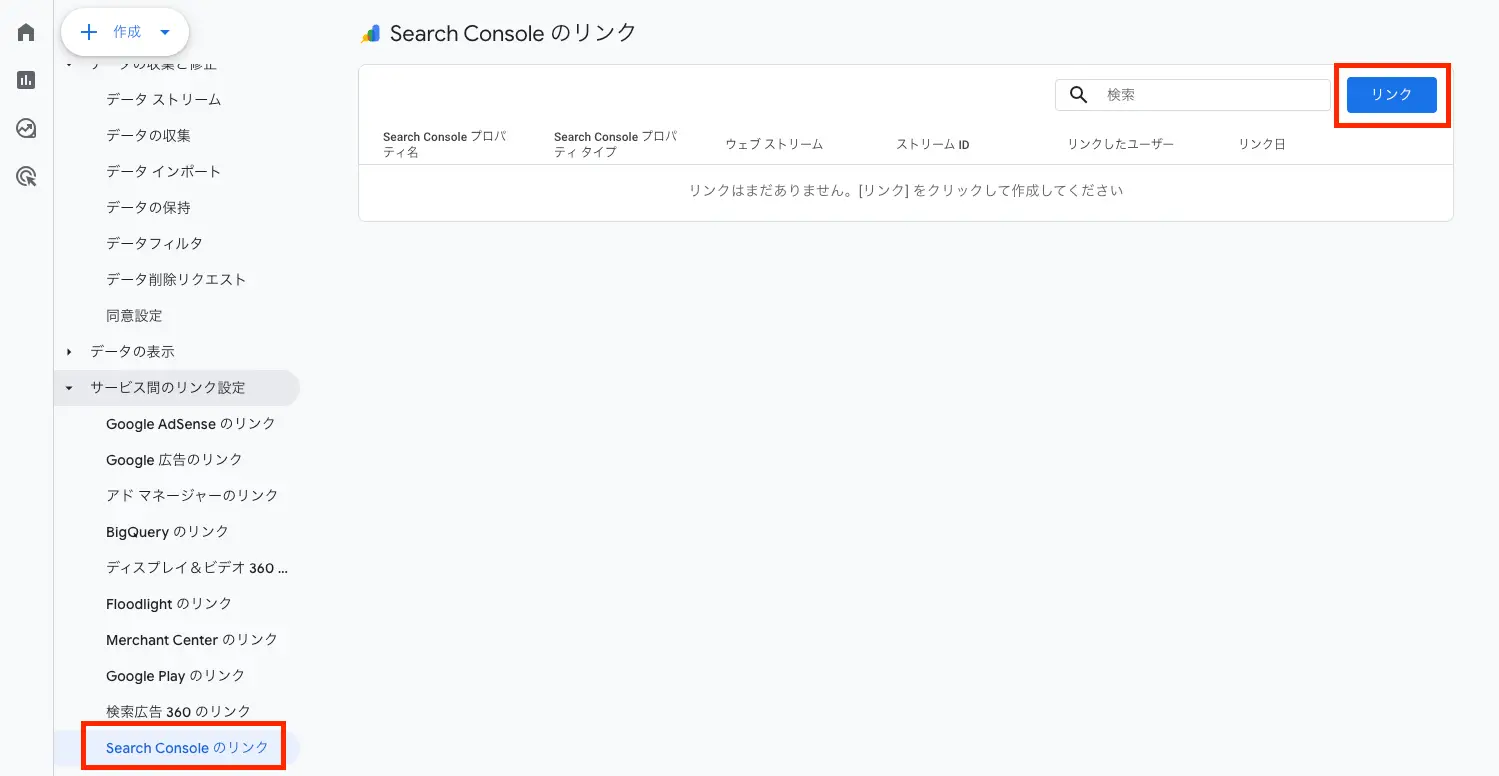Click the magnifier icon in search box

pos(1078,95)
